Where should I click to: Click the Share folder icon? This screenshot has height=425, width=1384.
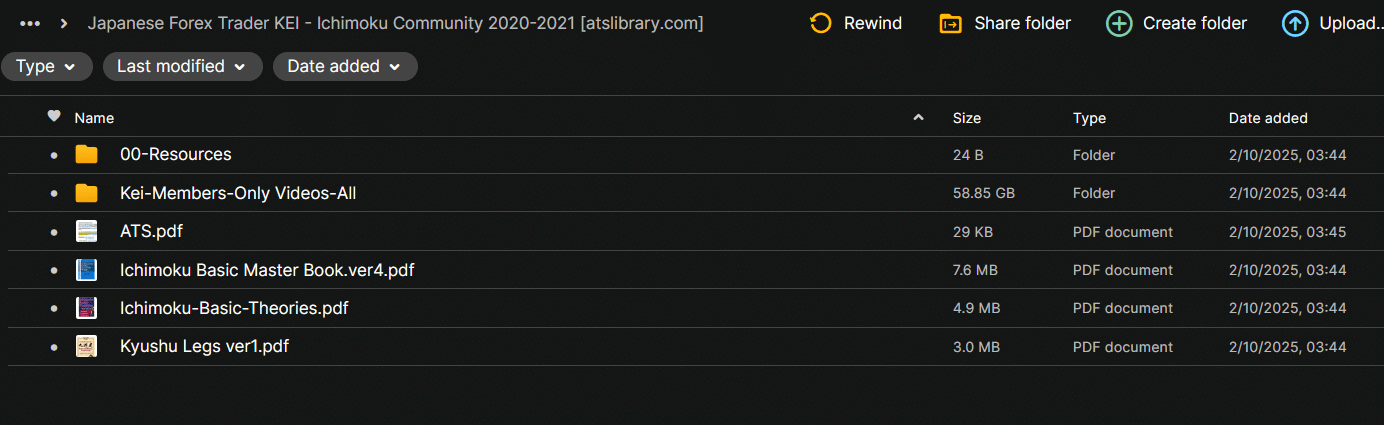coord(951,23)
